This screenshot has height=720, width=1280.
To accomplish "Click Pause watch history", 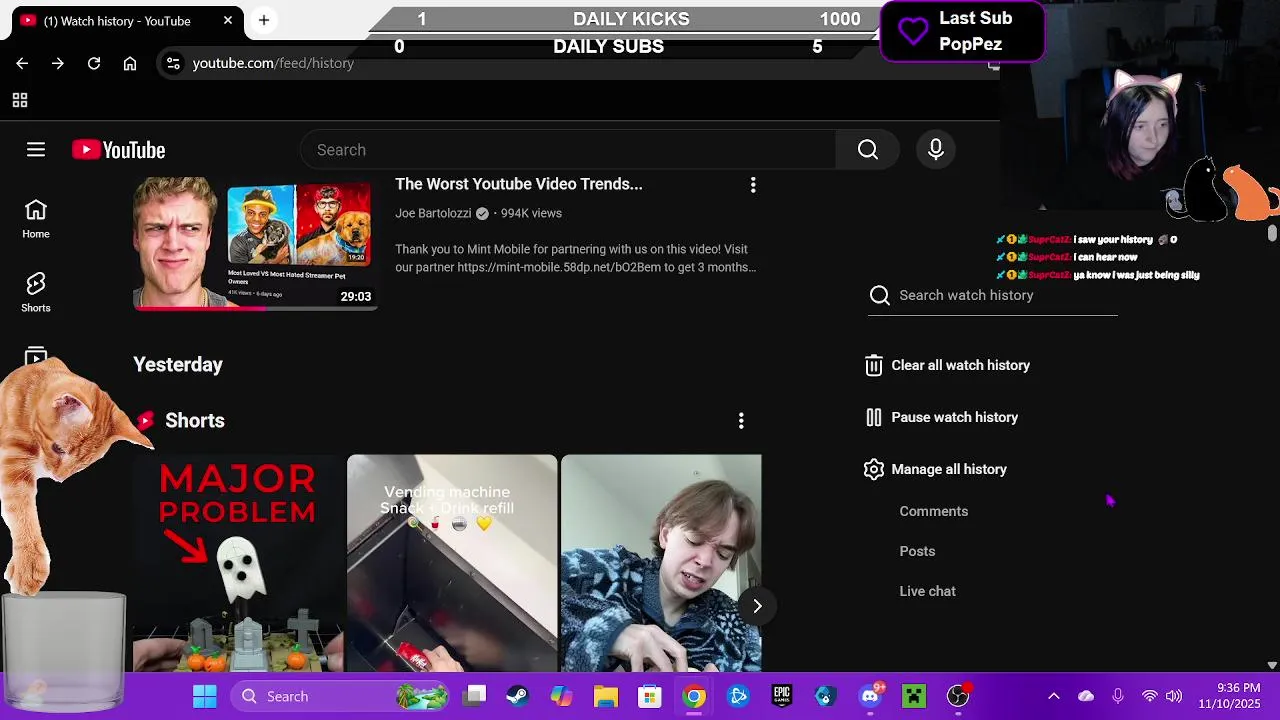I will coord(942,417).
